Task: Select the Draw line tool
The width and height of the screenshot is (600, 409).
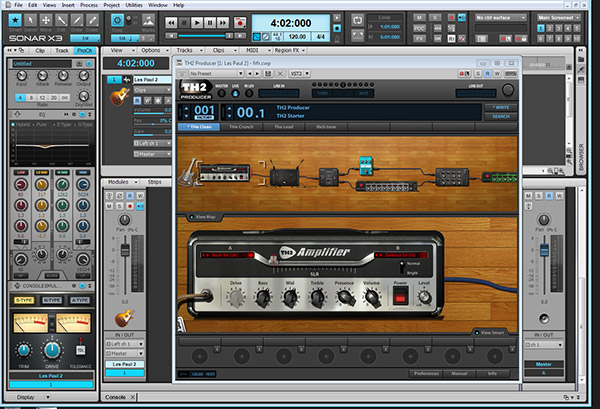Action: (77, 20)
